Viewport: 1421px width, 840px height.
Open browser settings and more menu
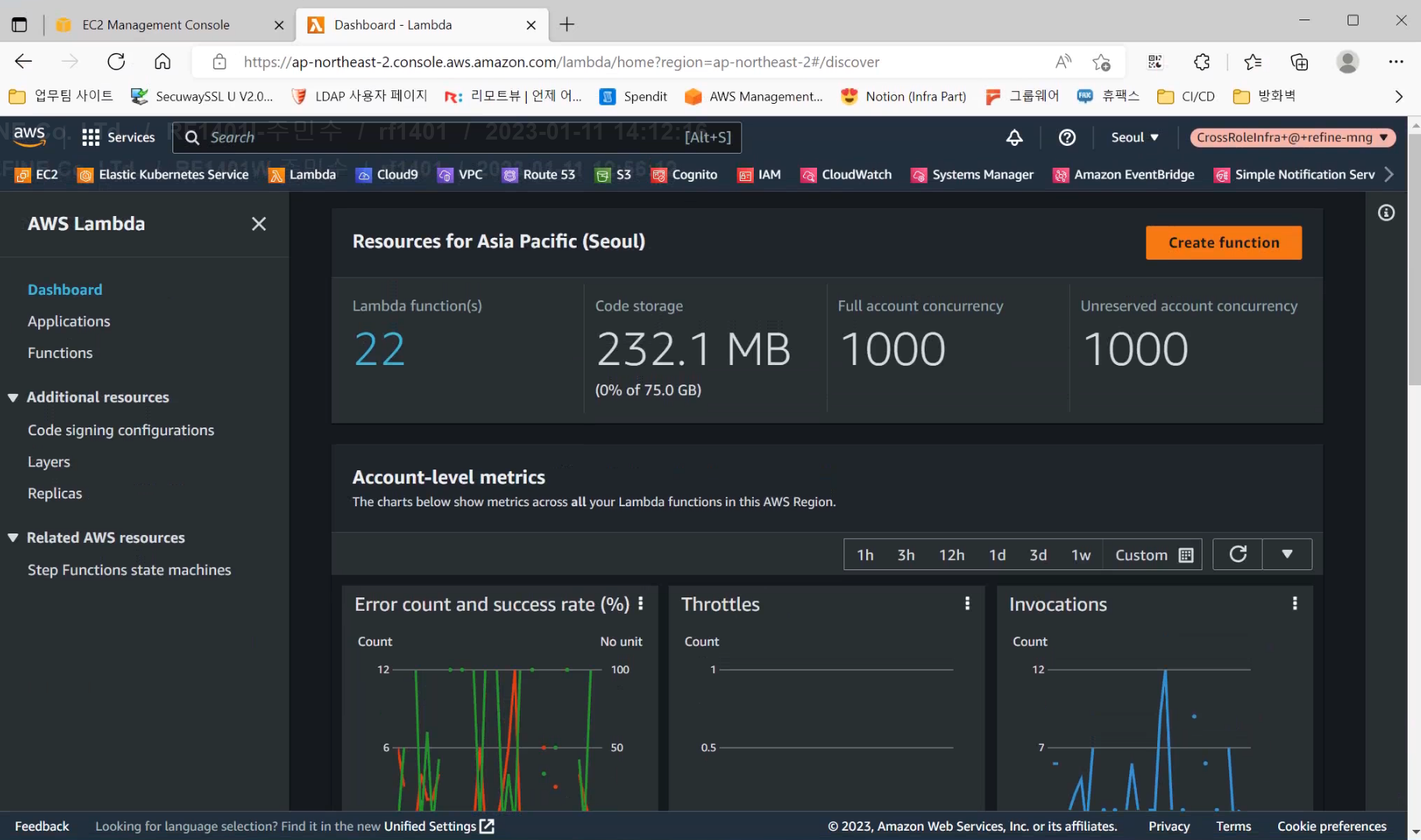(x=1395, y=62)
